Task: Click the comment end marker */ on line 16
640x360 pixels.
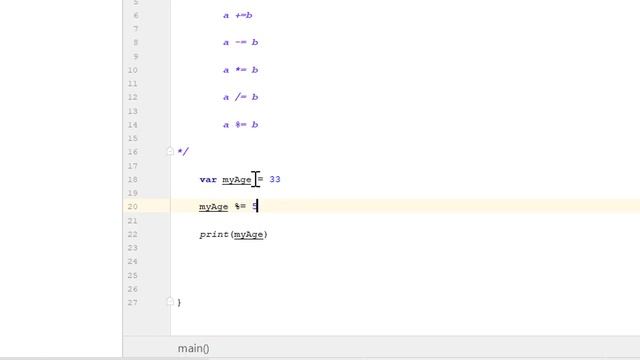Action: point(183,152)
